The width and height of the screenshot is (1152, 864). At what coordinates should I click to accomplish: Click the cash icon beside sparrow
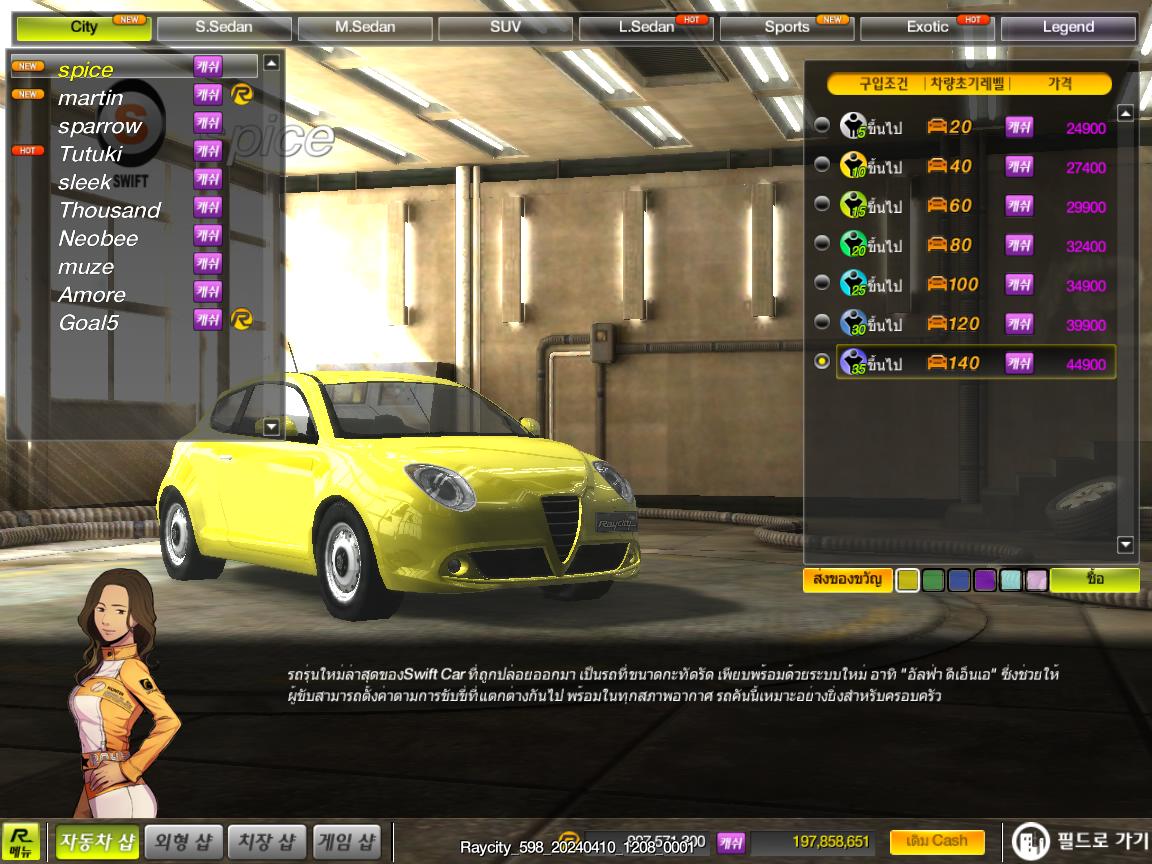[208, 123]
